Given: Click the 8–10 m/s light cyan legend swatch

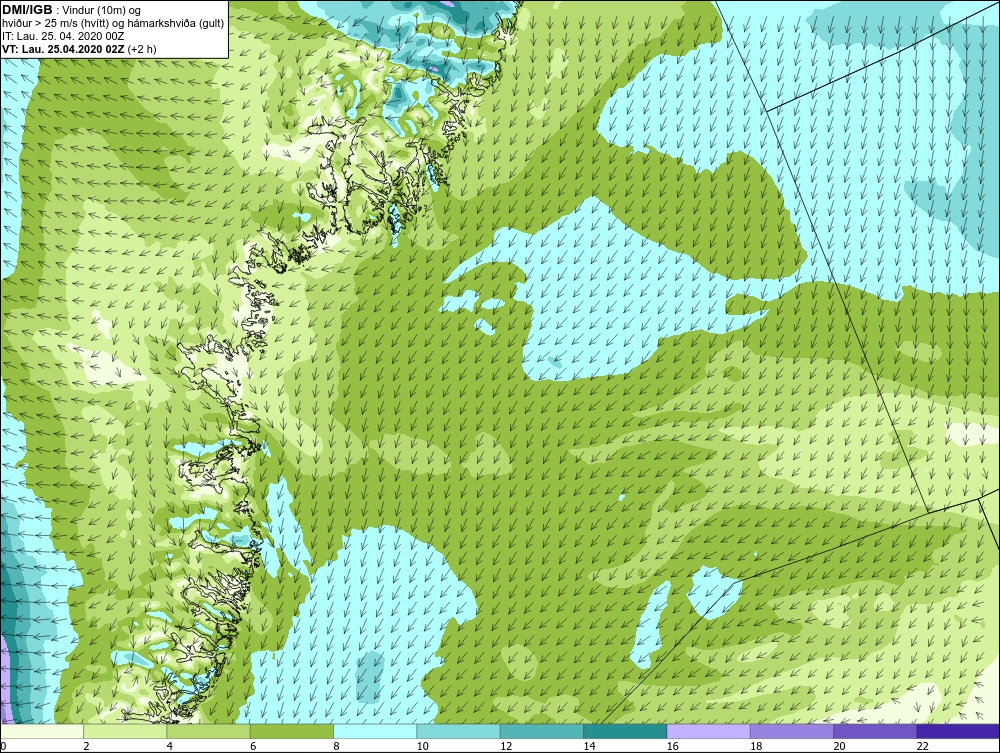Looking at the screenshot, I should point(375,731).
